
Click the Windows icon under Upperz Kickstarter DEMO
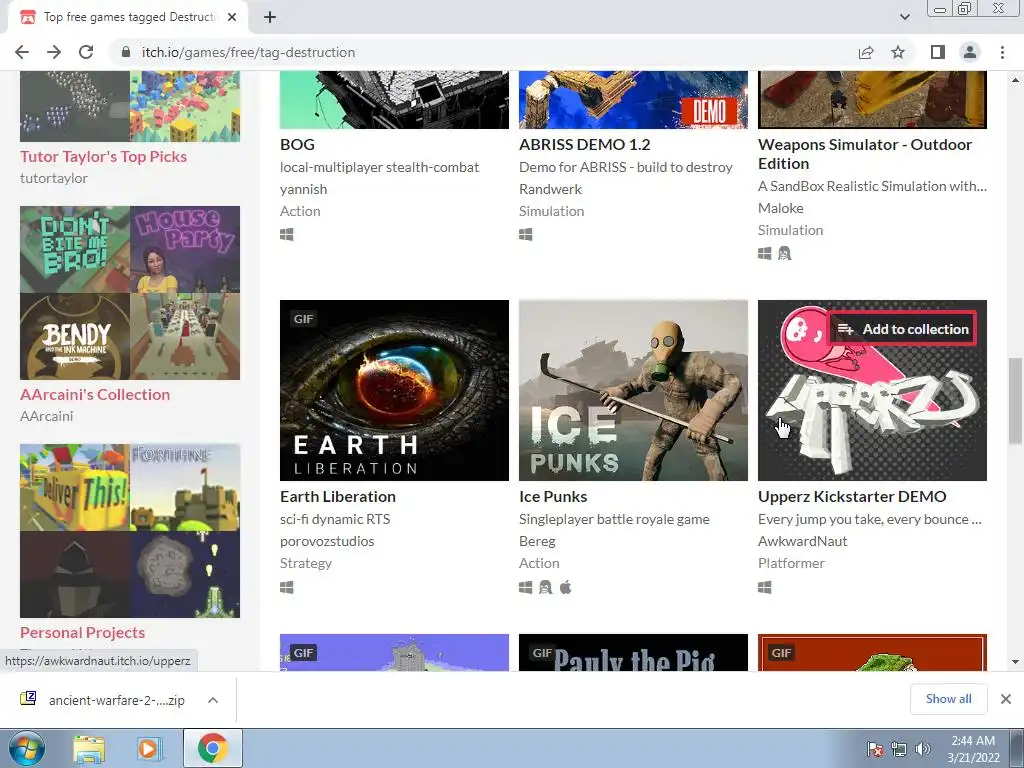pyautogui.click(x=765, y=588)
